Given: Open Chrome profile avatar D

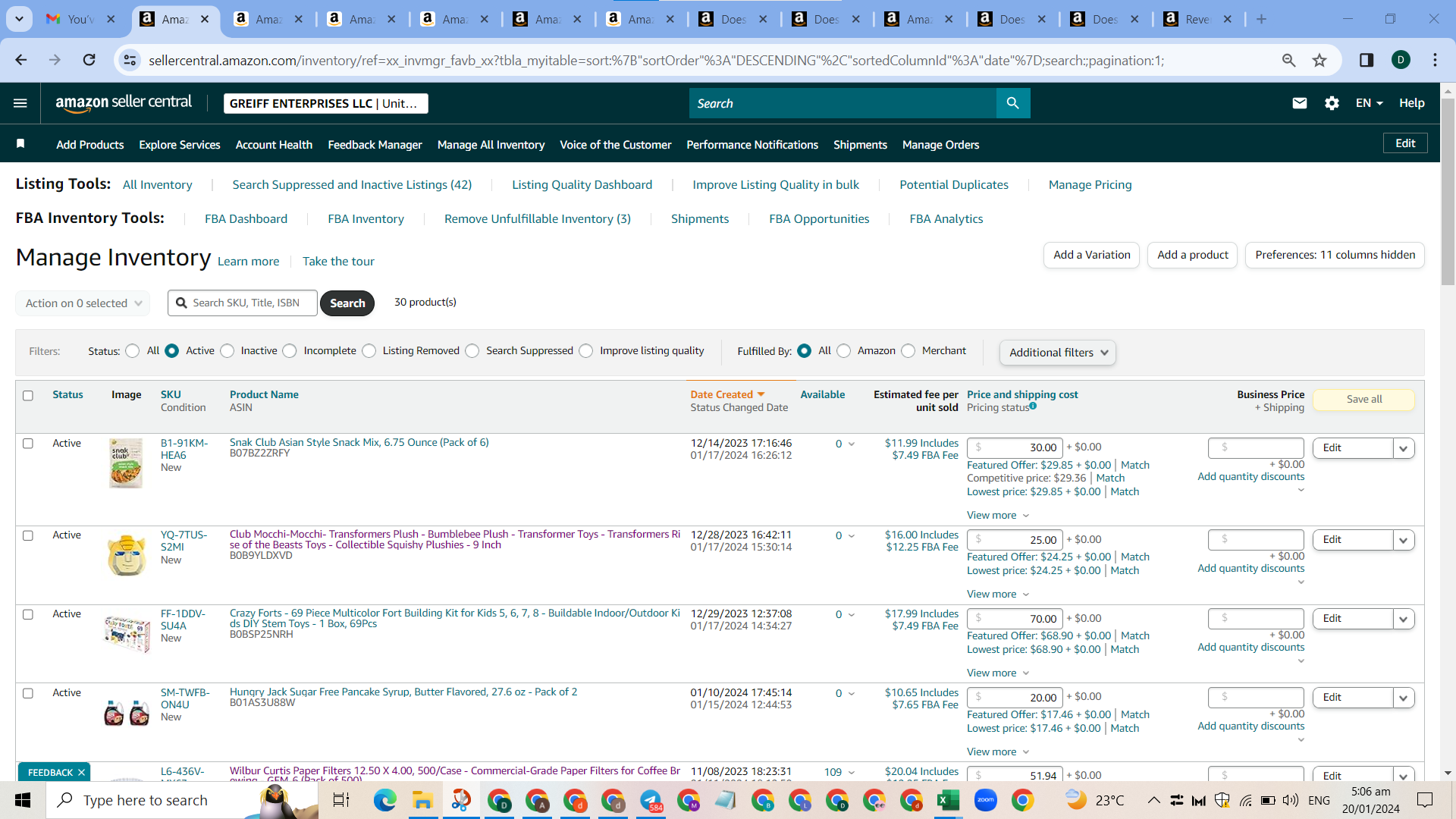Looking at the screenshot, I should pyautogui.click(x=1401, y=60).
